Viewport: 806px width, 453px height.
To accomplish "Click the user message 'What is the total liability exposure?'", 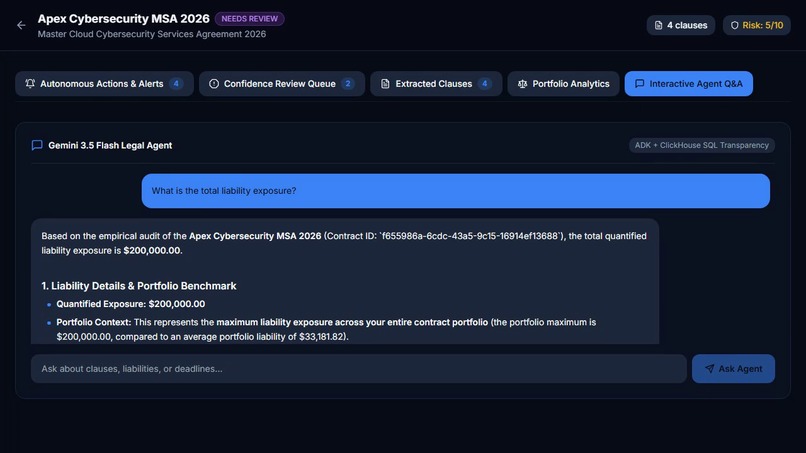I will pos(455,191).
